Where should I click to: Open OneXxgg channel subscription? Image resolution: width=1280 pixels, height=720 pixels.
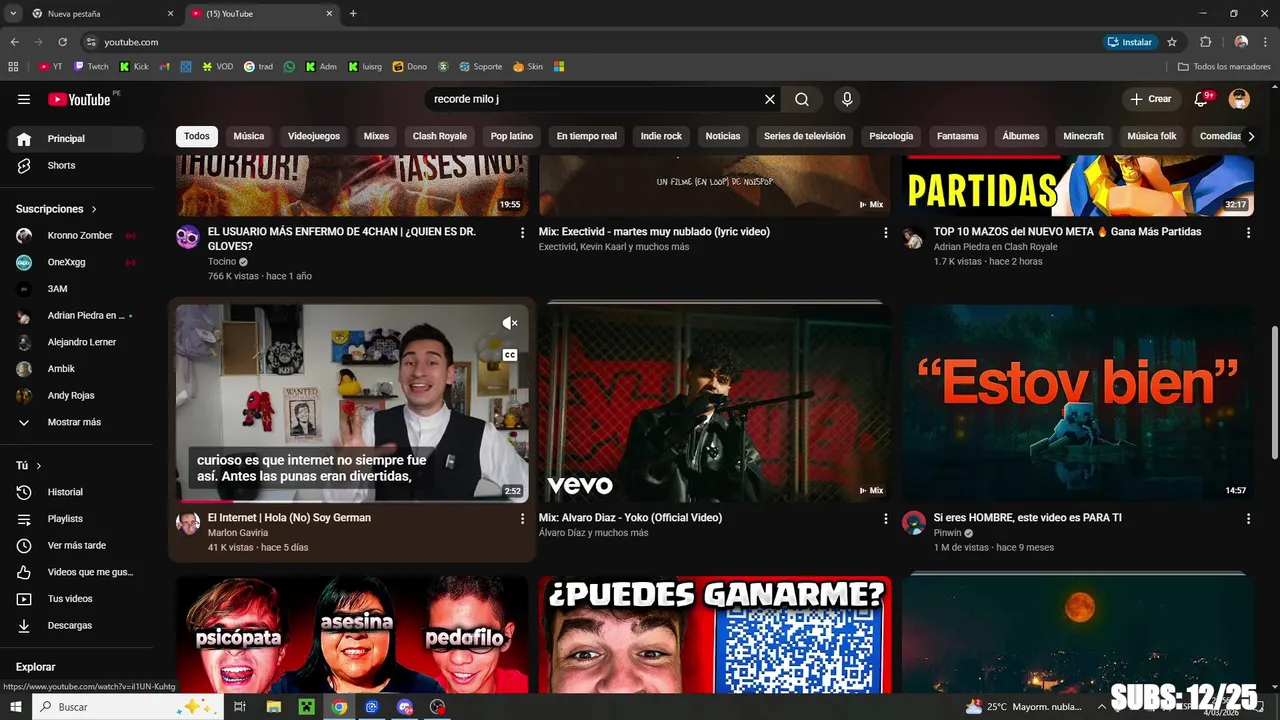pyautogui.click(x=76, y=262)
